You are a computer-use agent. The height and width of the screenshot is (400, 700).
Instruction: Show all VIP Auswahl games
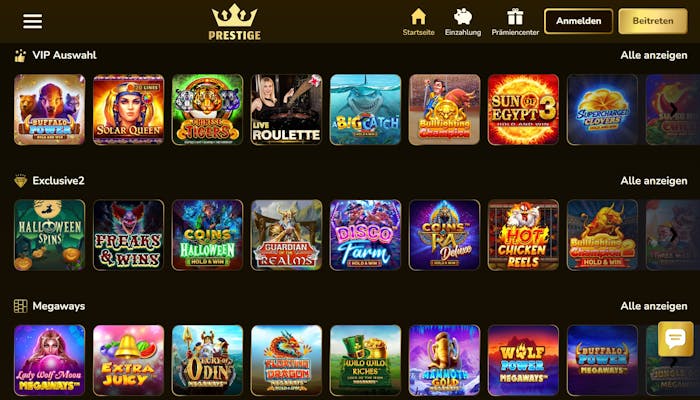coord(654,55)
